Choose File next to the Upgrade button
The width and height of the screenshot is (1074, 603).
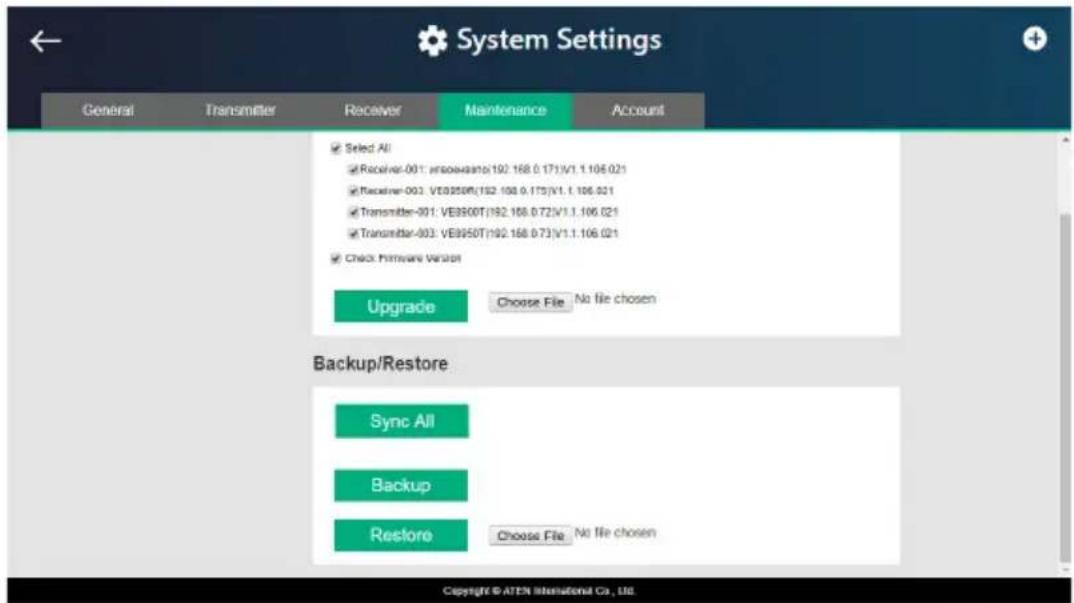530,302
